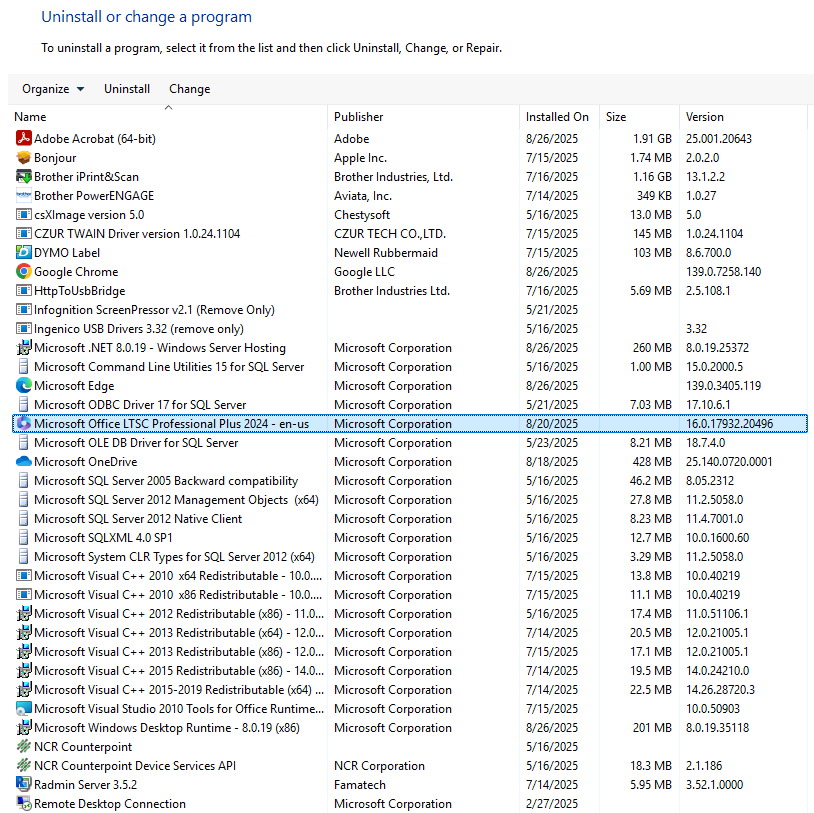Click version 16.0.17932.20496 cell

click(729, 424)
